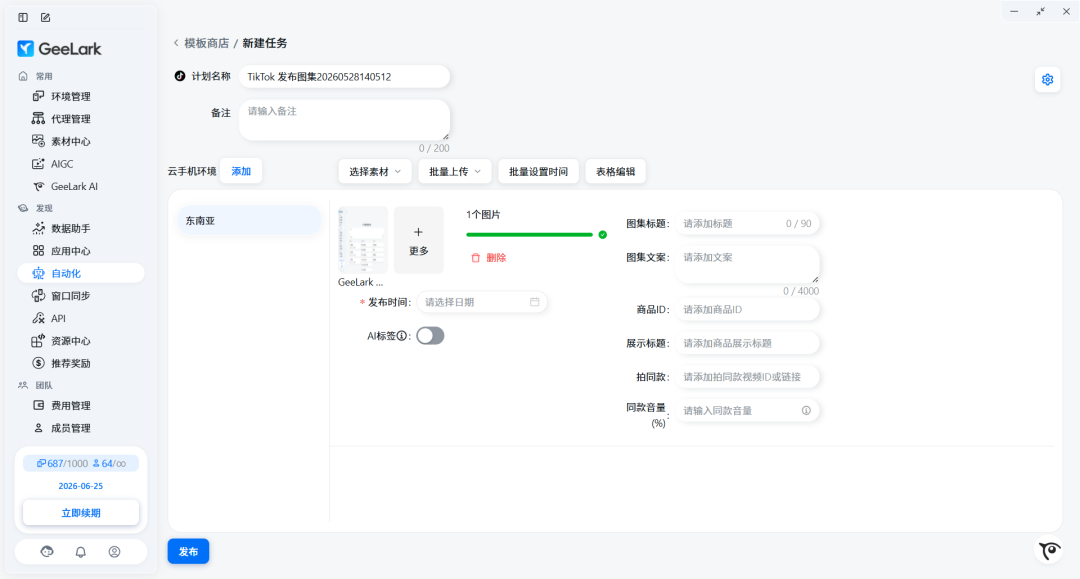This screenshot has height=579, width=1080.
Task: Click the 图集标题 input field
Action: (747, 224)
